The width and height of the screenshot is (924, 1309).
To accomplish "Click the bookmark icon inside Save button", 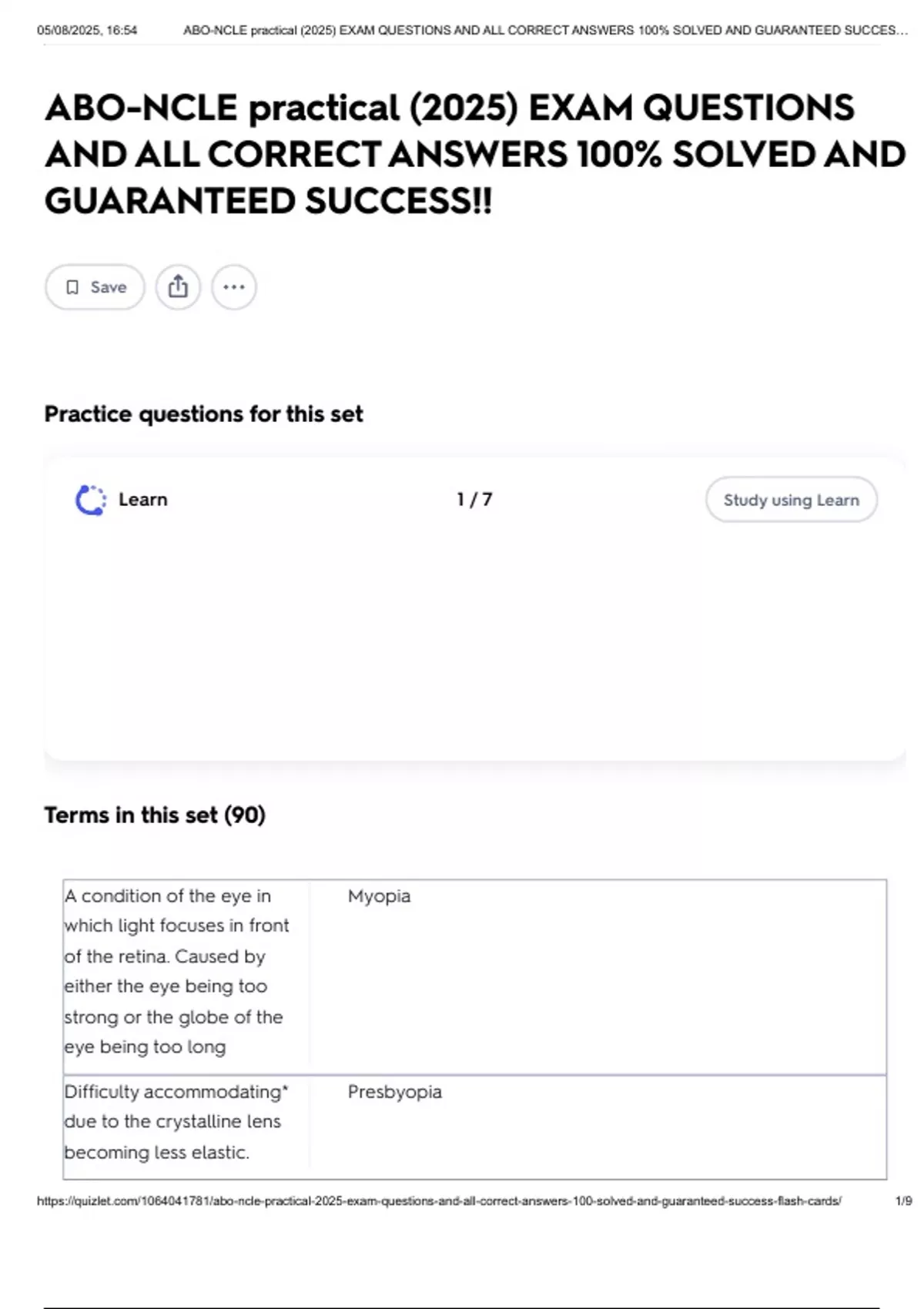I will coord(72,287).
